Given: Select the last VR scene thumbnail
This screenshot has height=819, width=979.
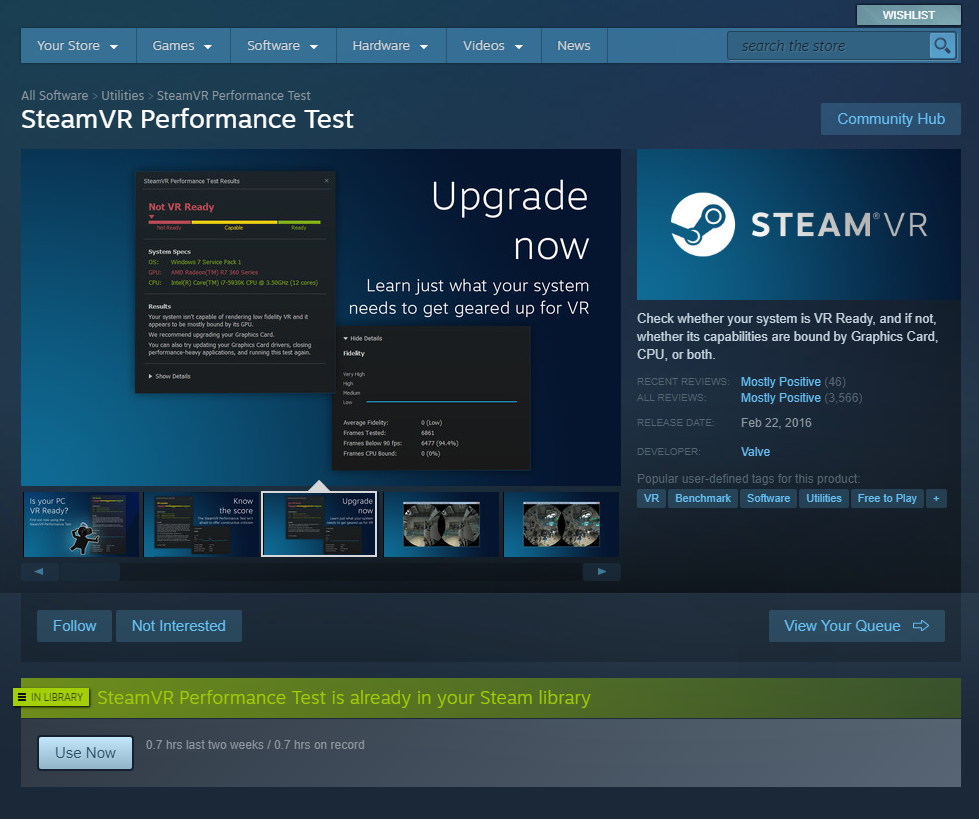Looking at the screenshot, I should [x=561, y=524].
